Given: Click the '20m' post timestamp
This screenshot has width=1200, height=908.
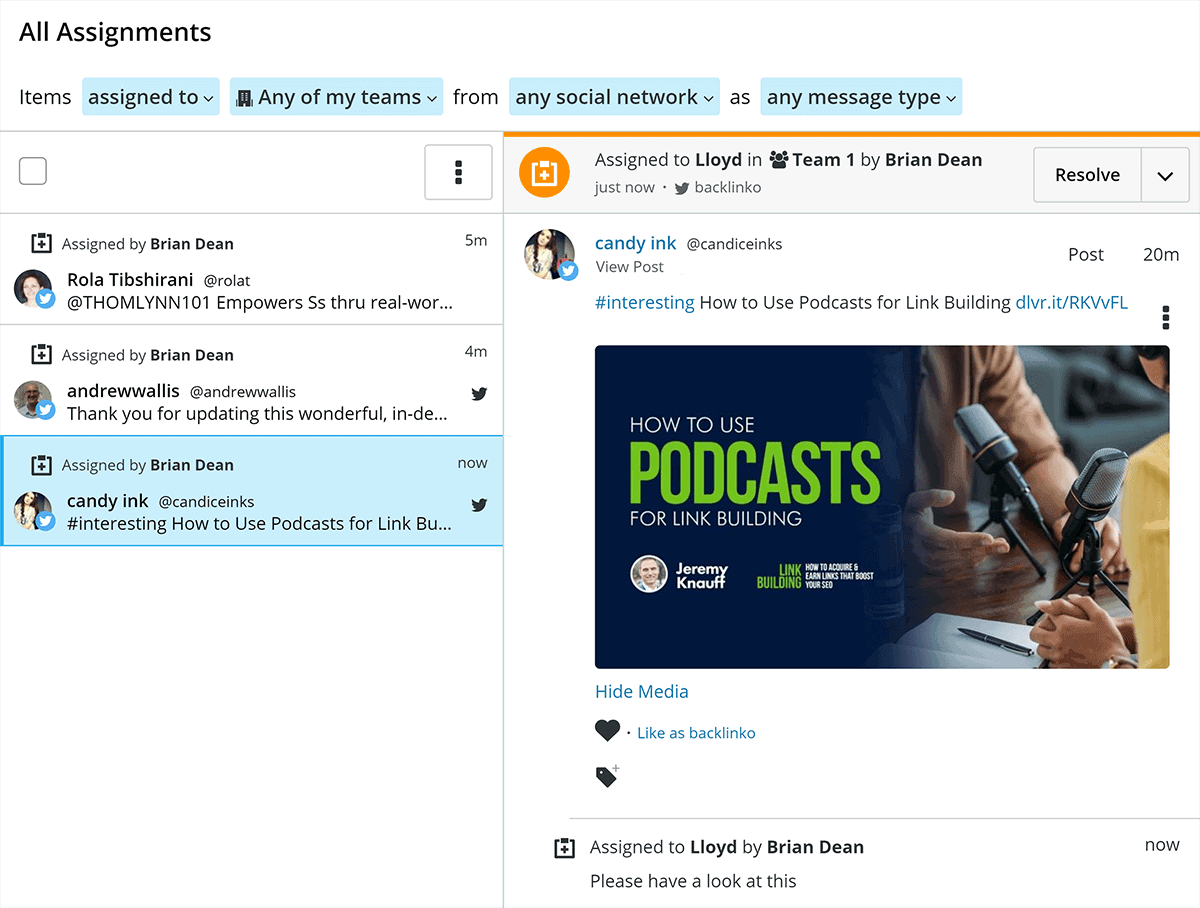Looking at the screenshot, I should pyautogui.click(x=1161, y=255).
